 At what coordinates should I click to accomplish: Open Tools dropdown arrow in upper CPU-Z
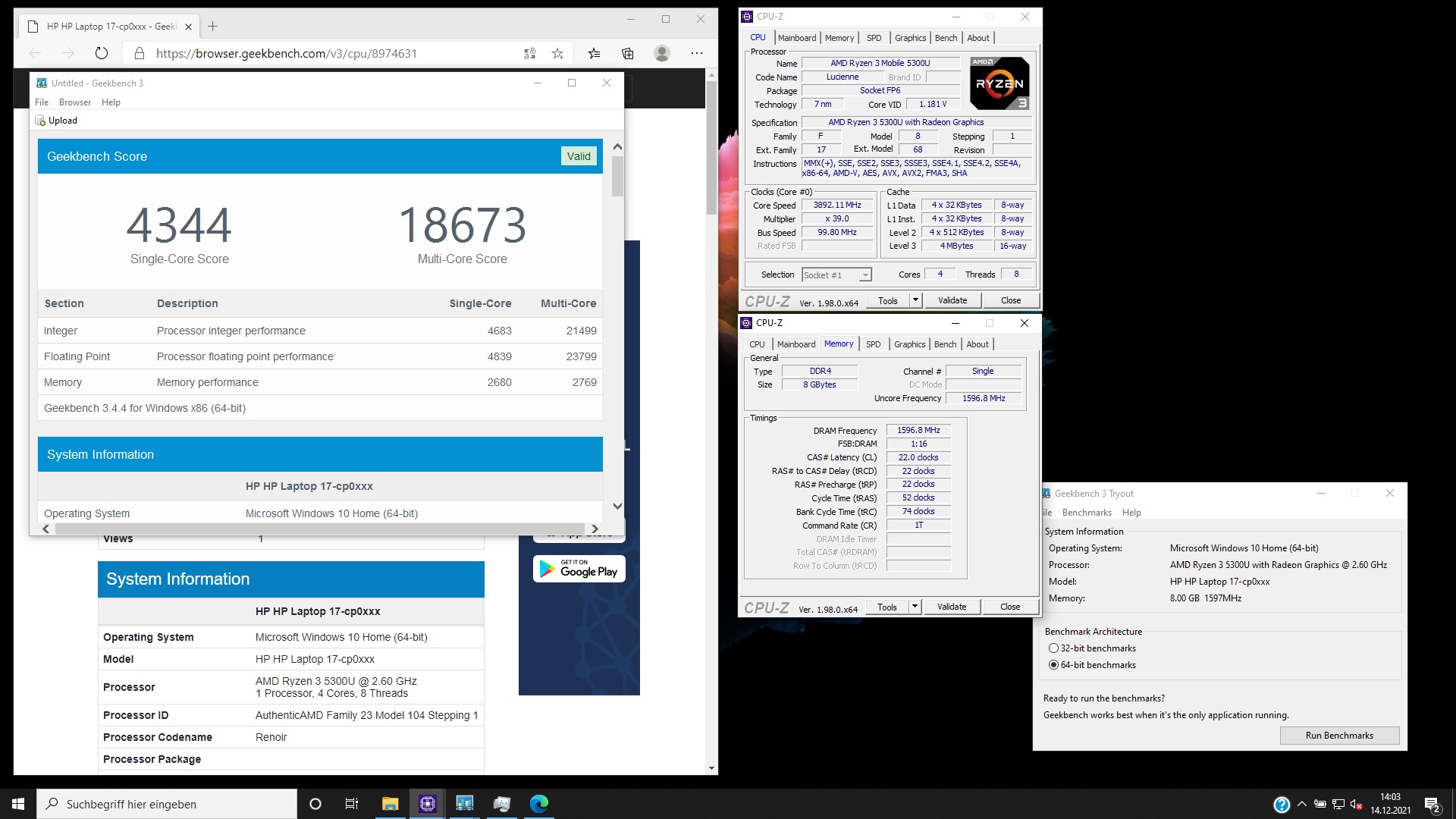click(915, 300)
